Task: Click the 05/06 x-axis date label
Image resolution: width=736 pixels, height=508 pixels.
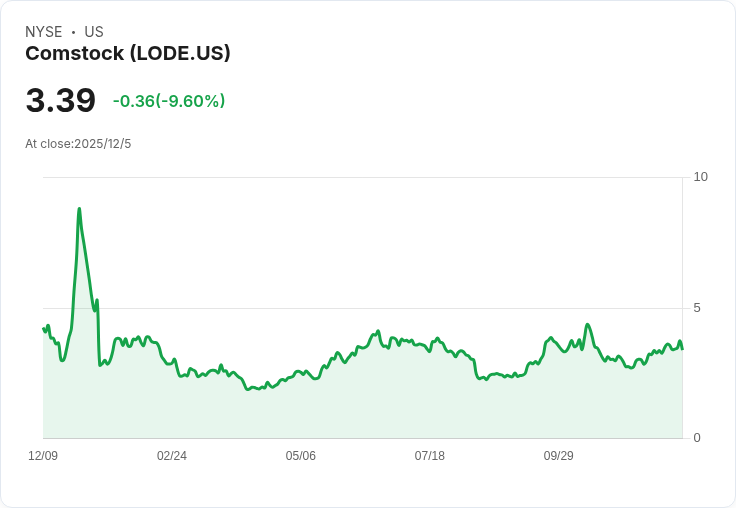Action: click(300, 455)
